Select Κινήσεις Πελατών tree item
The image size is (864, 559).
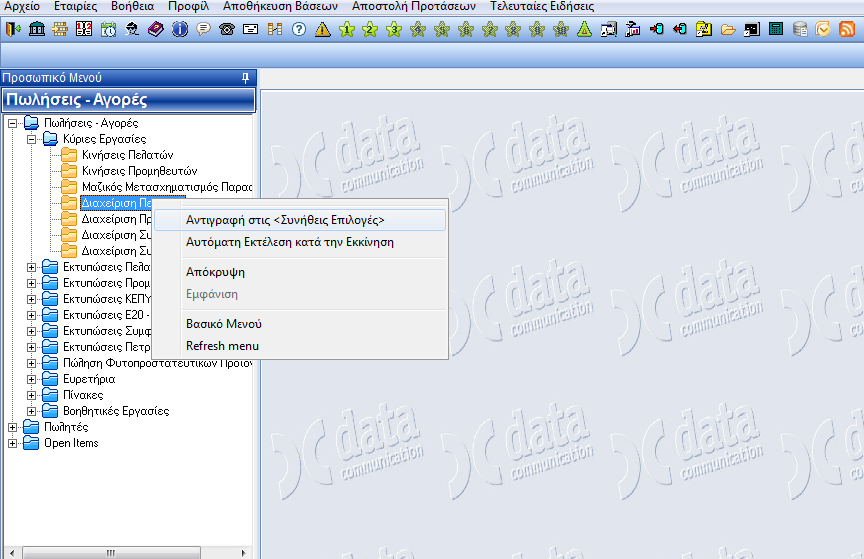pyautogui.click(x=127, y=155)
